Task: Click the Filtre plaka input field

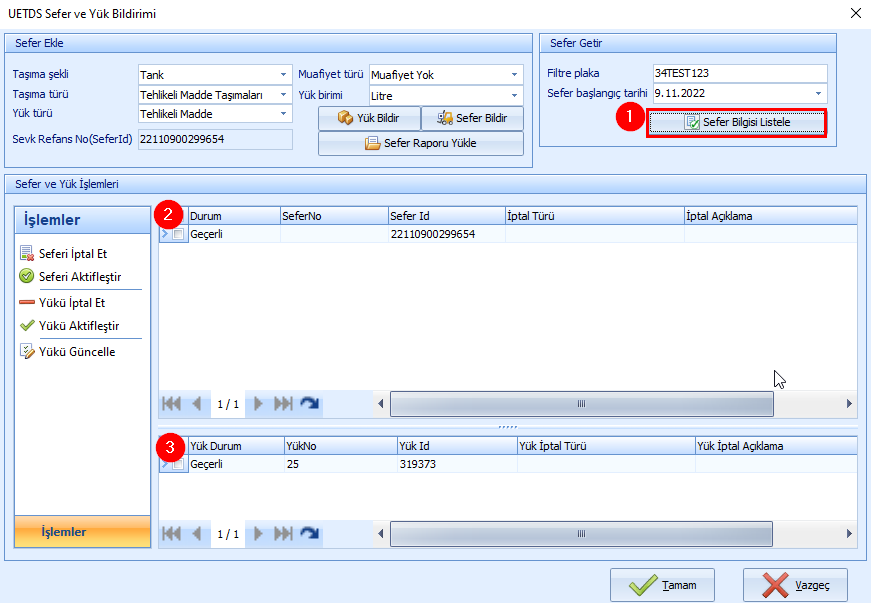Action: (740, 73)
